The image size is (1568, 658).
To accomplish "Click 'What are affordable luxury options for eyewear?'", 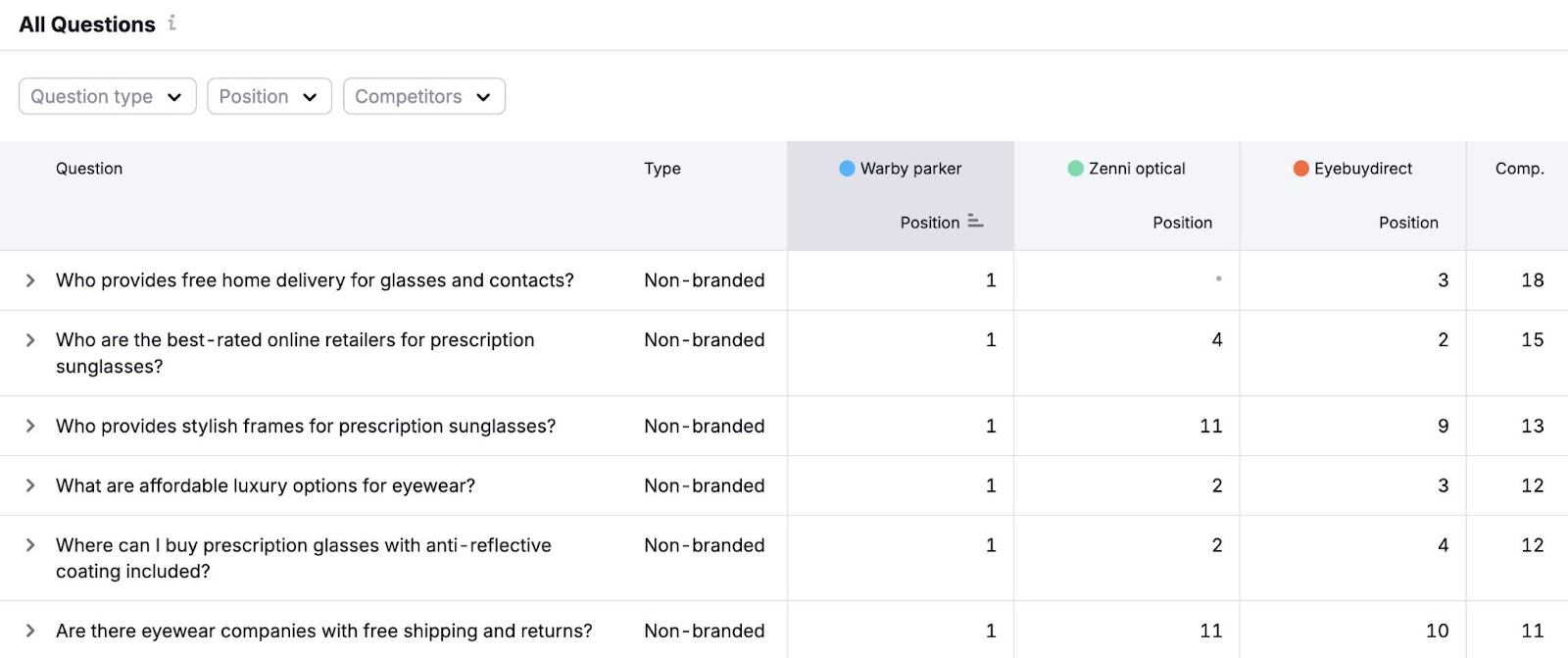I will pyautogui.click(x=266, y=485).
